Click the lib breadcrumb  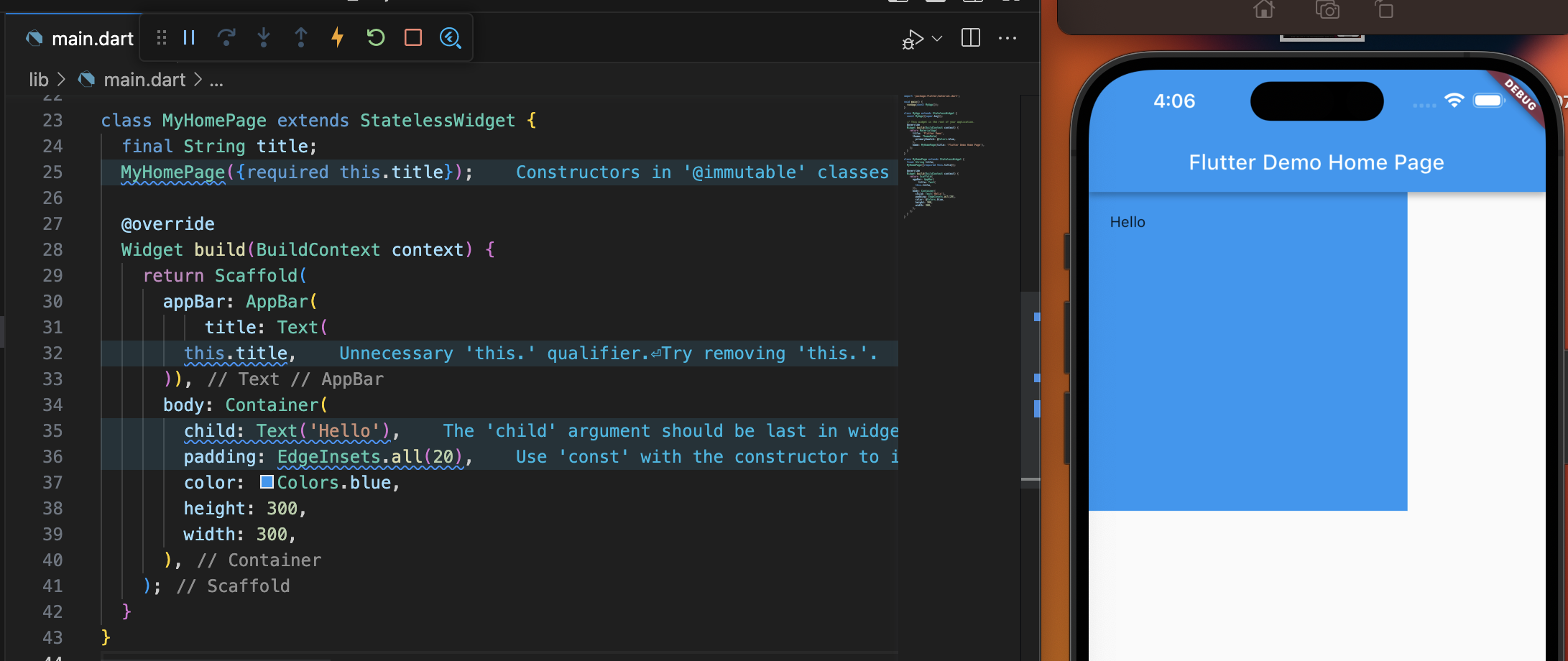point(39,80)
